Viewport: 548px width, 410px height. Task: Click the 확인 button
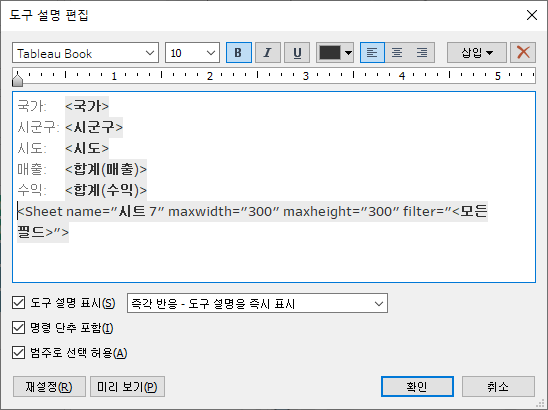click(417, 387)
